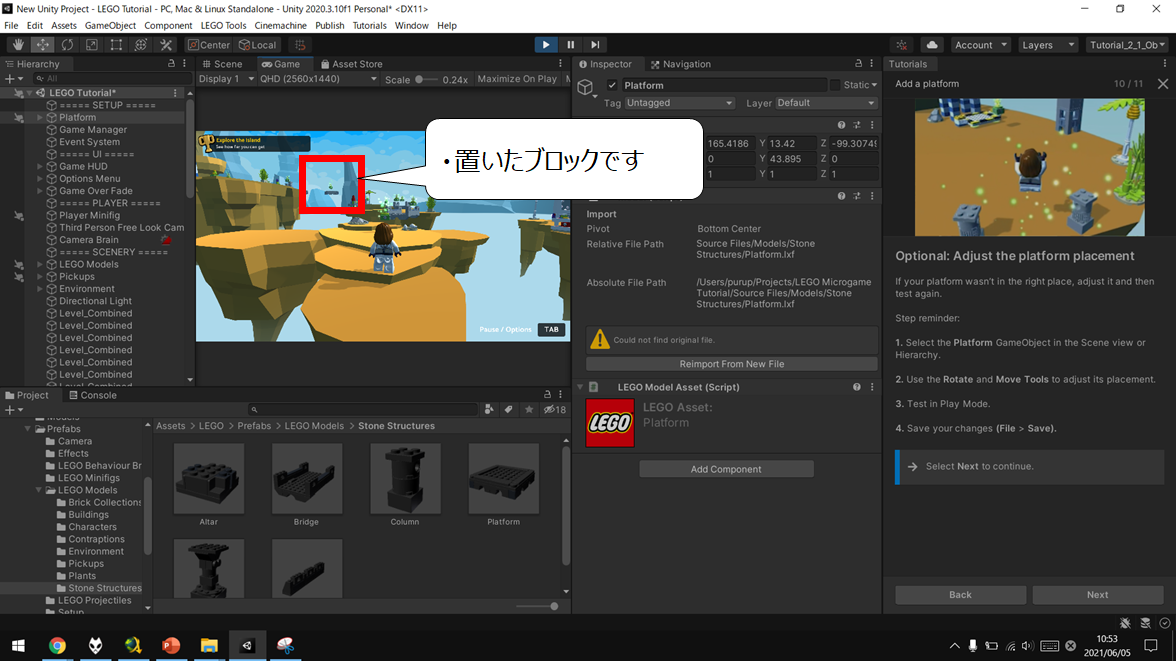Viewport: 1176px width, 661px height.
Task: Toggle favorites star in Project panel
Action: coord(529,410)
